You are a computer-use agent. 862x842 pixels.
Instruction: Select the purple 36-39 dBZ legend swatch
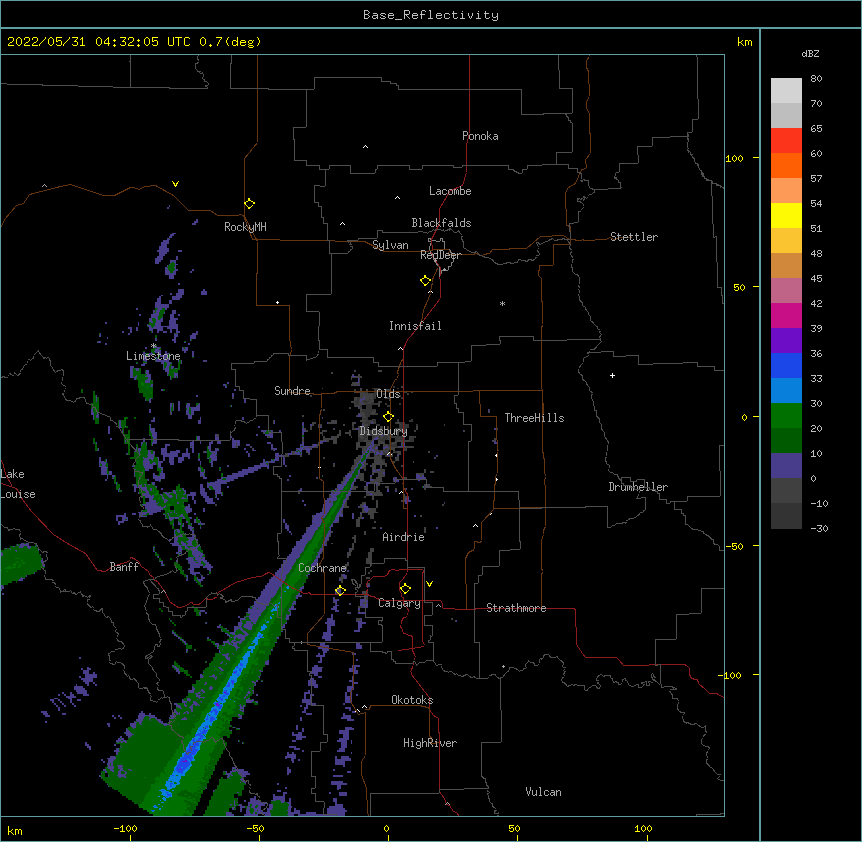[786, 341]
